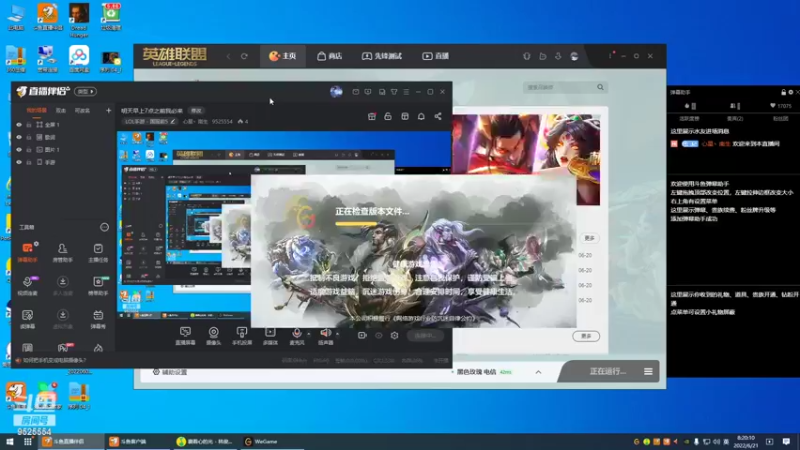Open 弹幕助手 overlay settings gear

(791, 92)
